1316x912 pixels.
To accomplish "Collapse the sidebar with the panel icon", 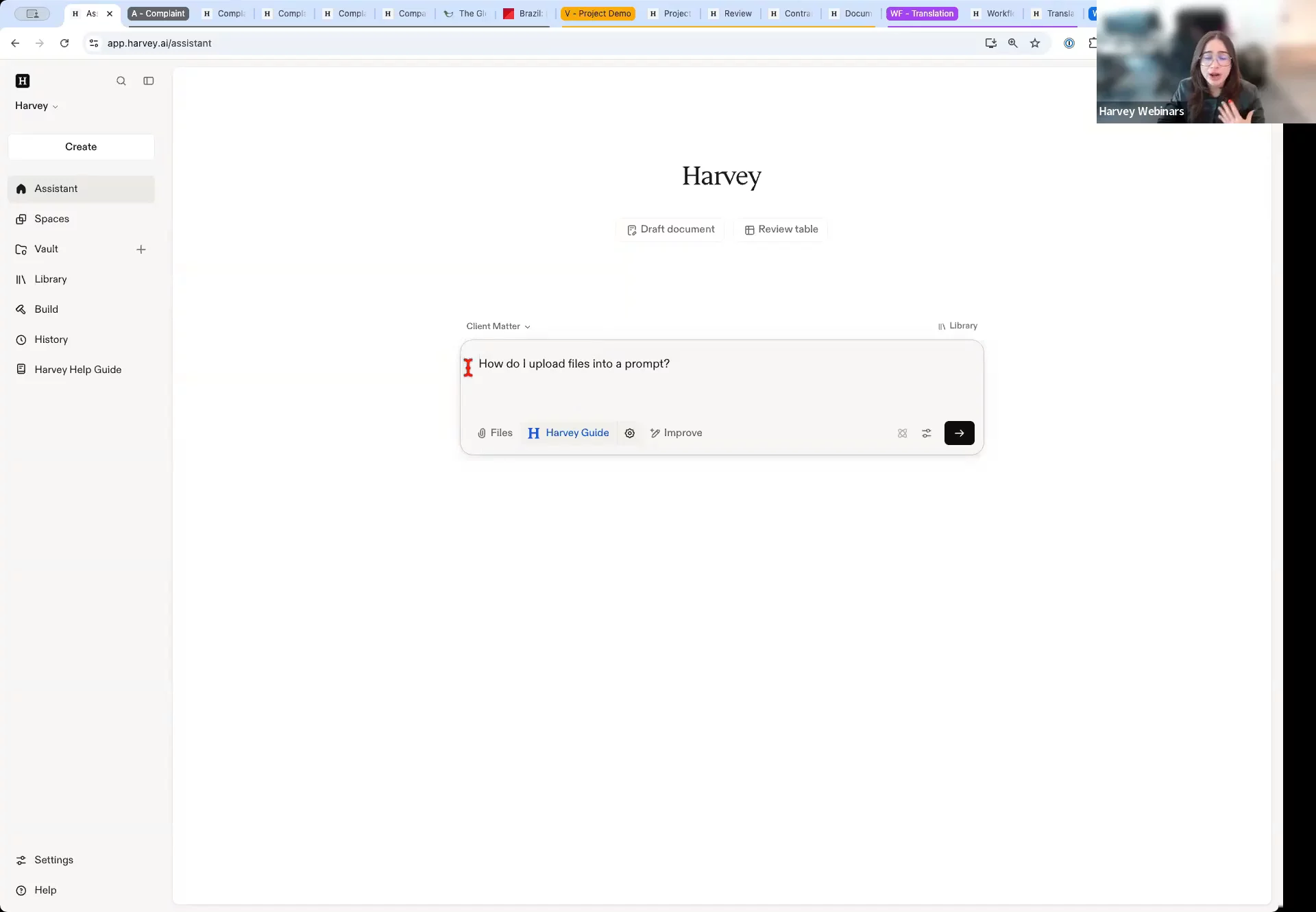I will pos(148,81).
